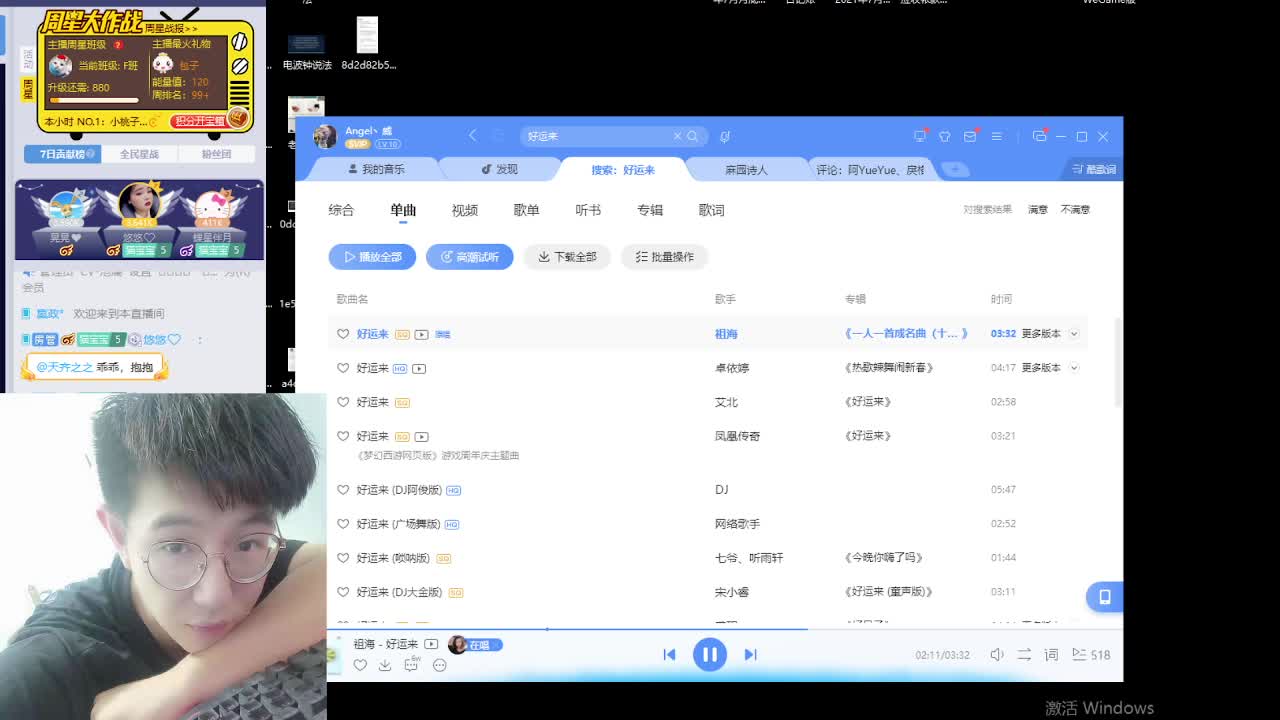The width and height of the screenshot is (1280, 720).
Task: Play MV for 卓依婷 好运来 row
Action: [419, 368]
